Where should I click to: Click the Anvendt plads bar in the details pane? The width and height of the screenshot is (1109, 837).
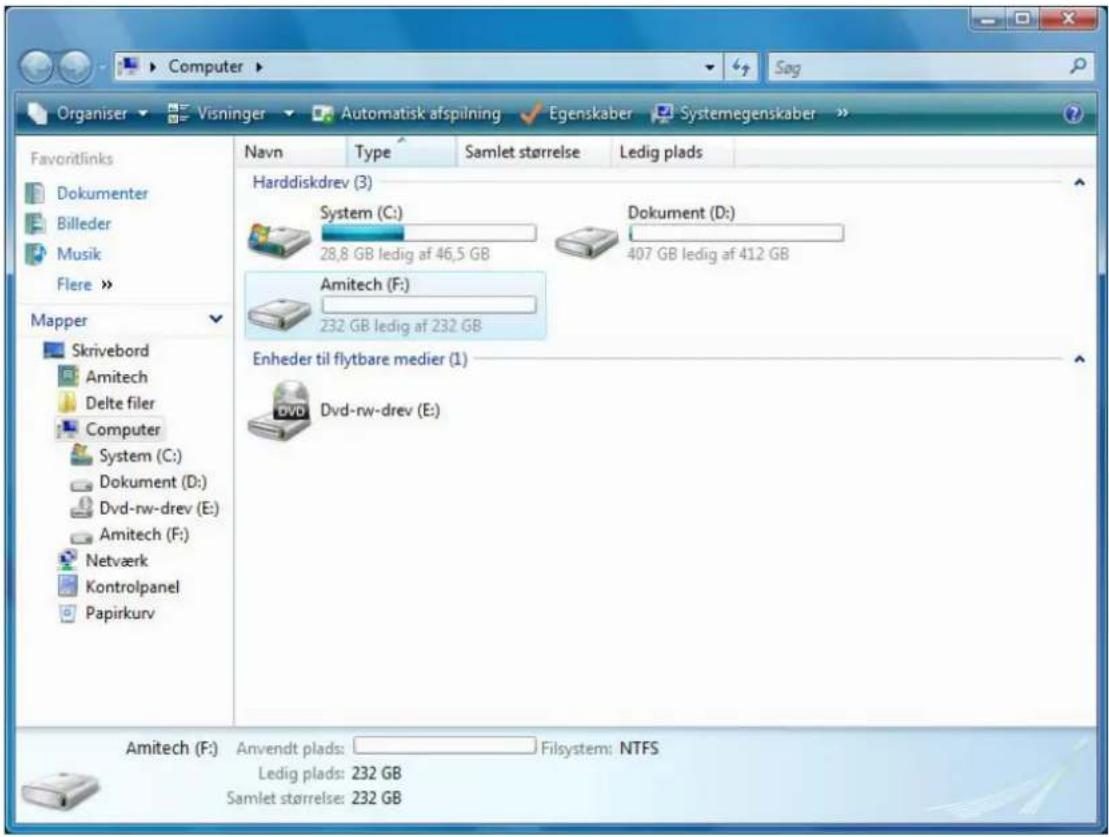click(x=445, y=746)
